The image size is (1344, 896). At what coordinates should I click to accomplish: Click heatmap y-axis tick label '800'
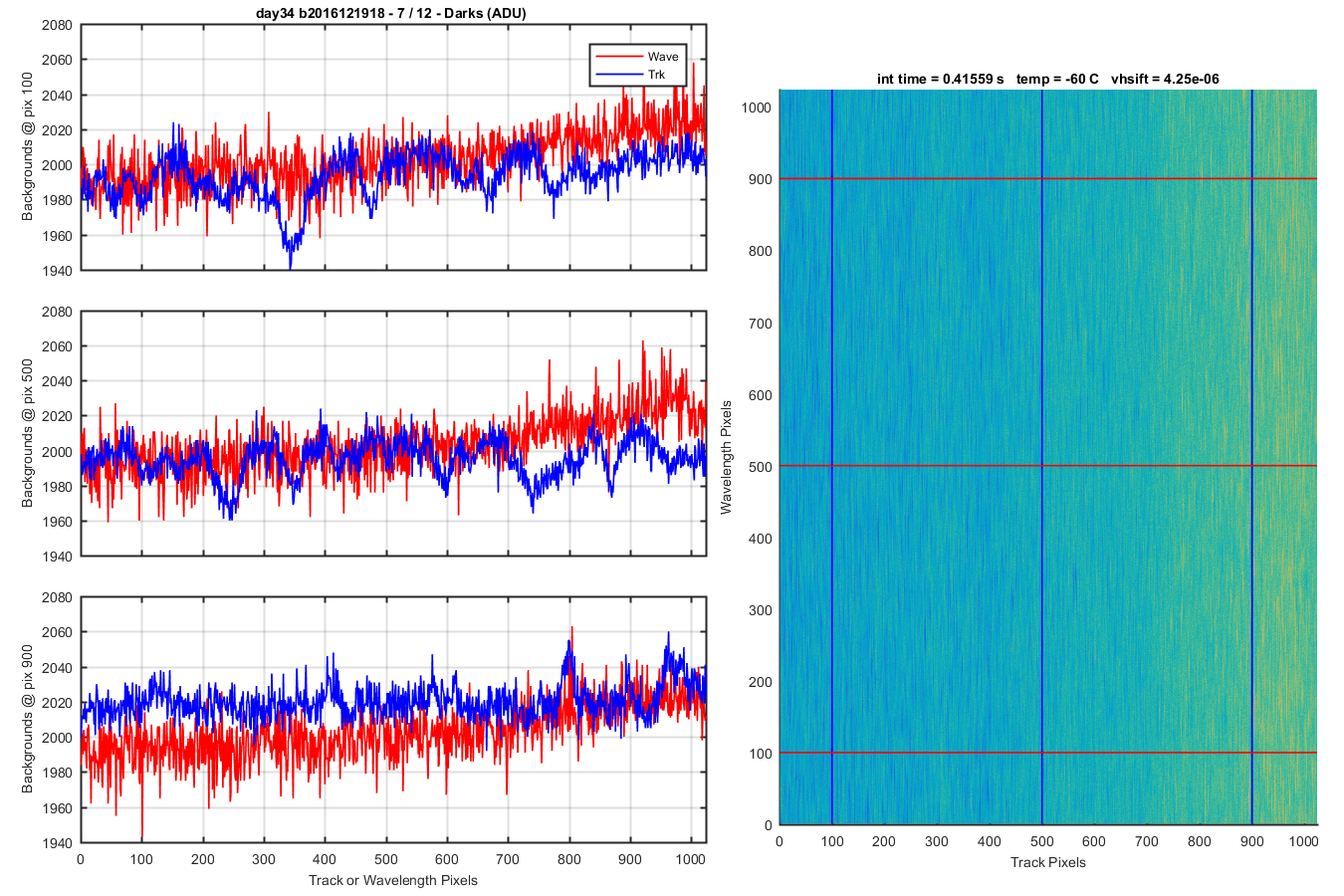coord(761,251)
